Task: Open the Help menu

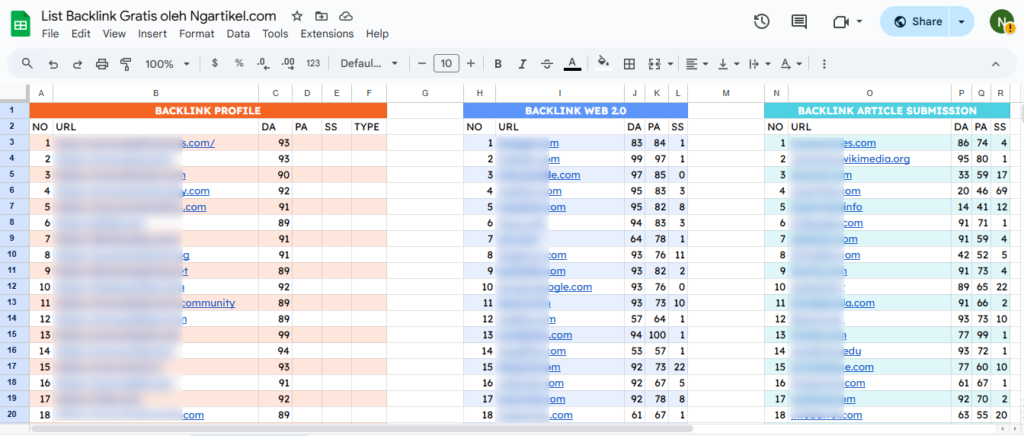Action: click(x=377, y=34)
